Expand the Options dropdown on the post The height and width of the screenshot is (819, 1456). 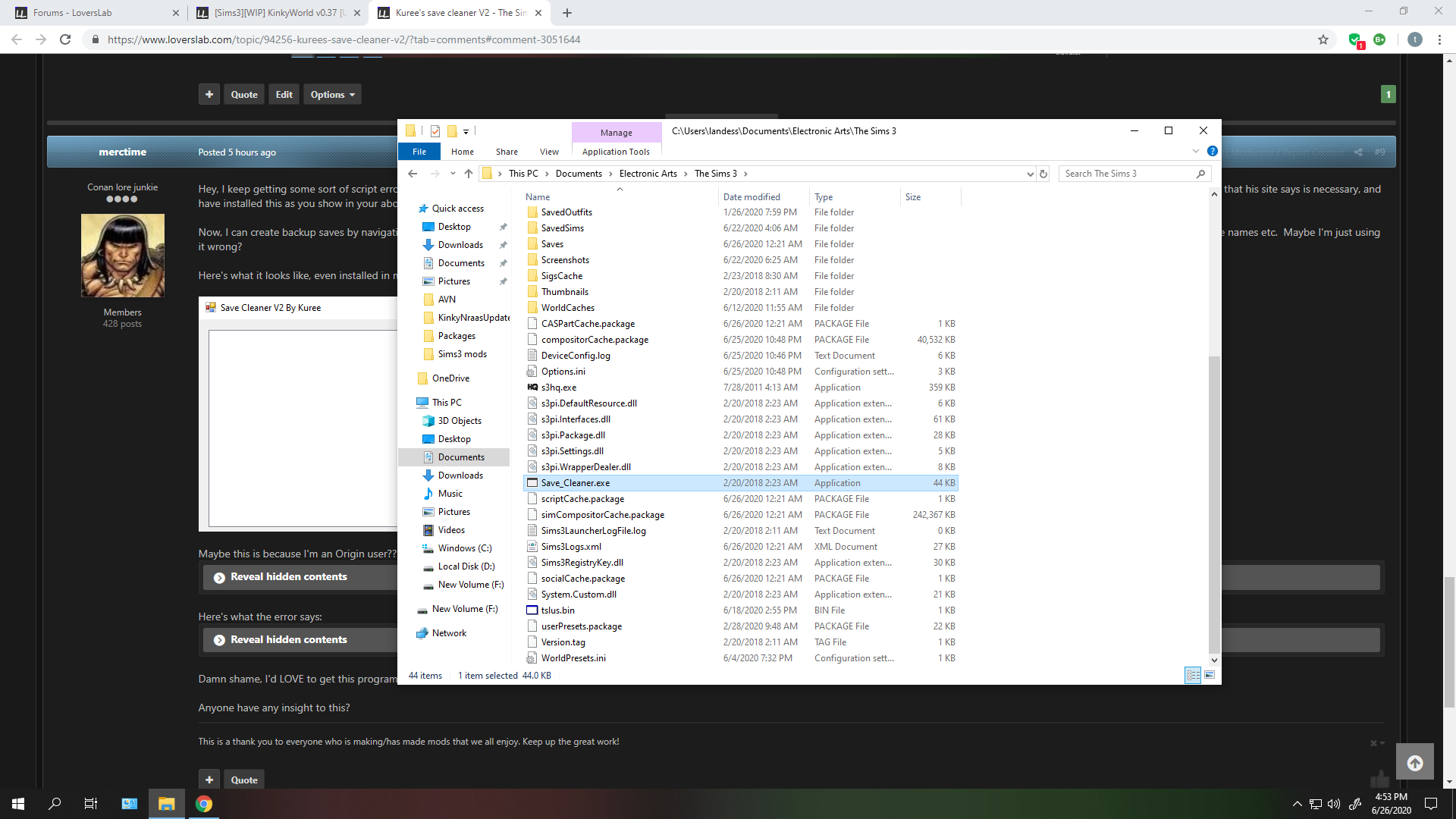click(332, 95)
